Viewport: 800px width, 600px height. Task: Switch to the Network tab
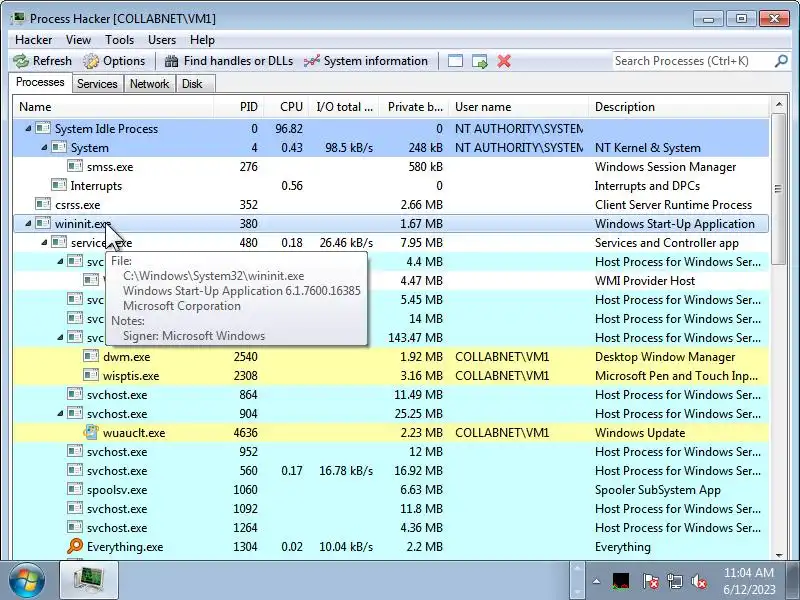click(149, 84)
